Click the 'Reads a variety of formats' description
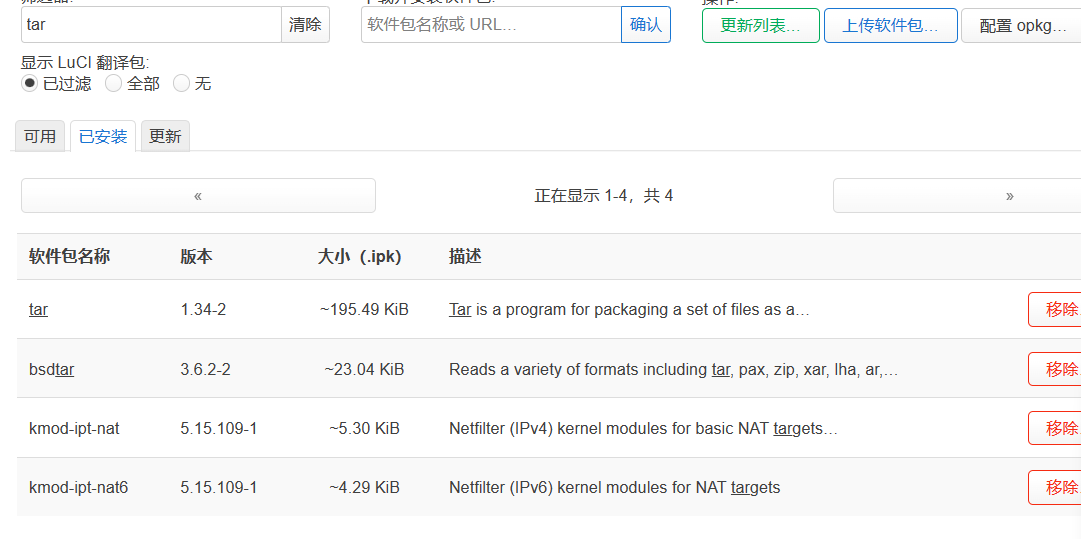Viewport: 1081px width, 539px height. pyautogui.click(x=674, y=369)
